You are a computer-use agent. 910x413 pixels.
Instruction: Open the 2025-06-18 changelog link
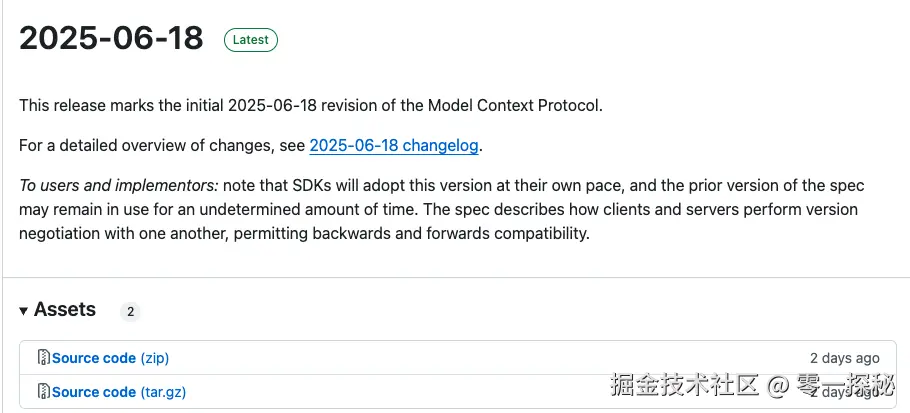tap(394, 146)
